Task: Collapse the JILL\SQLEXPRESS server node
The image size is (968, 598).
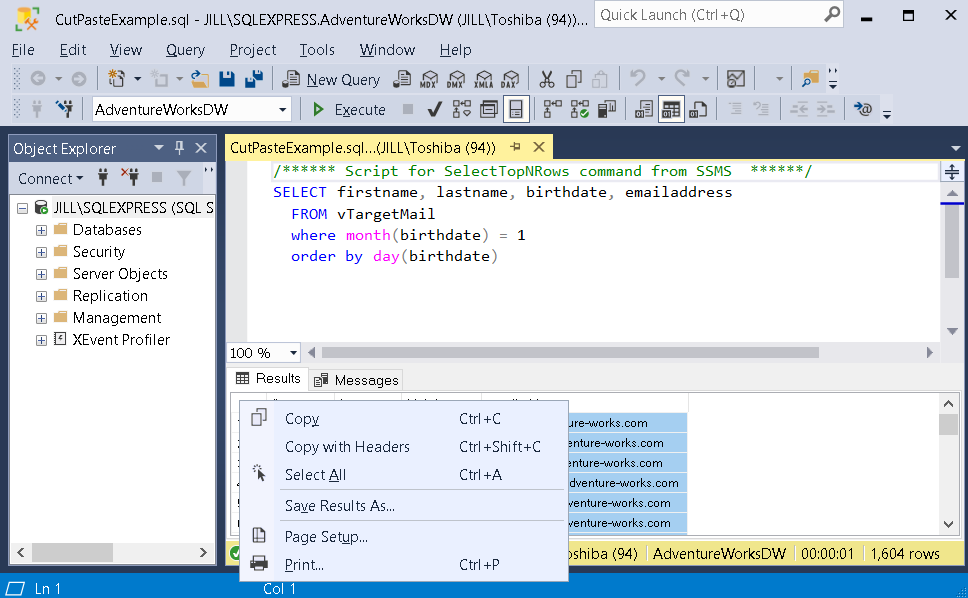Action: click(x=22, y=208)
